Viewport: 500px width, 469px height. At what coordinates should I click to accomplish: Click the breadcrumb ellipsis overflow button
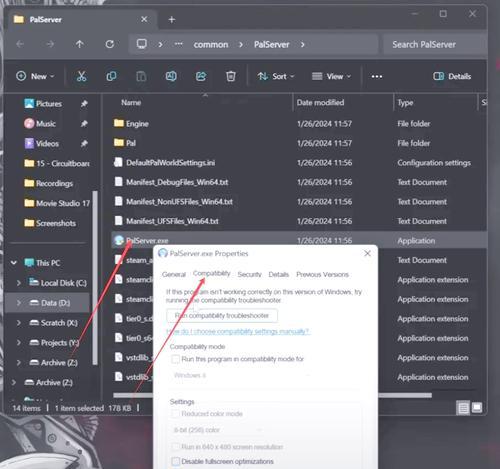click(x=179, y=44)
